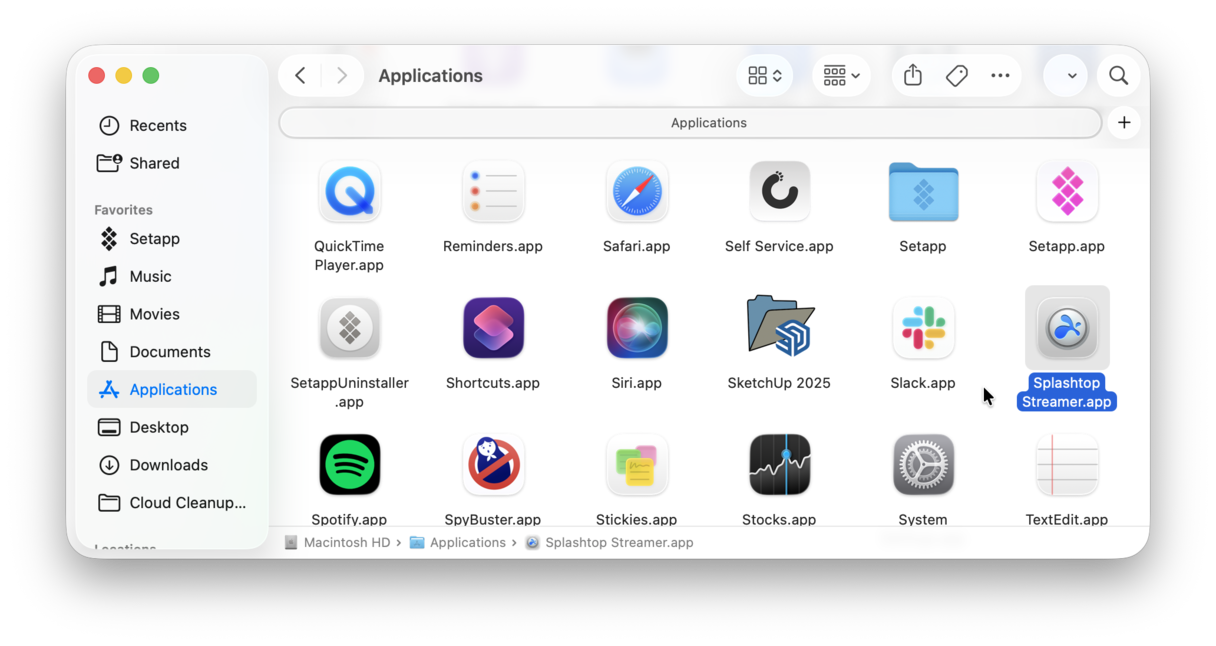Add a new tab with plus button

[1124, 123]
